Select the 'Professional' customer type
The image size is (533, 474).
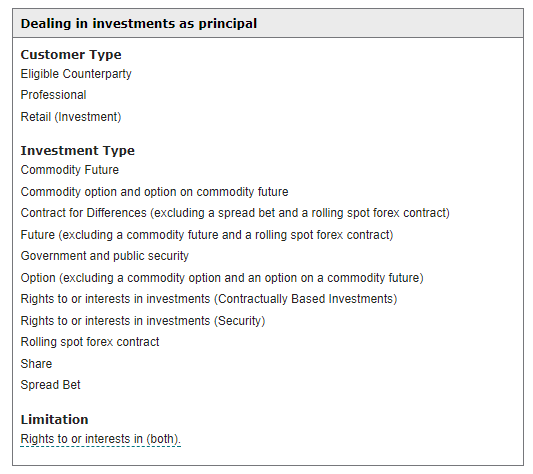pos(53,95)
